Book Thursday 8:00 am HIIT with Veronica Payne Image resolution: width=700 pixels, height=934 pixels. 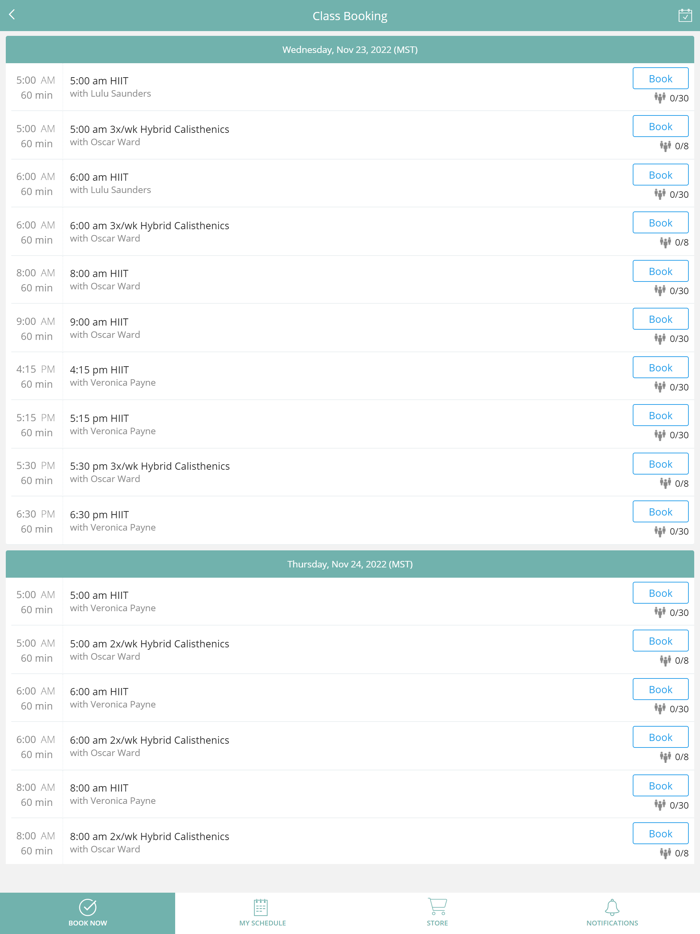point(660,786)
